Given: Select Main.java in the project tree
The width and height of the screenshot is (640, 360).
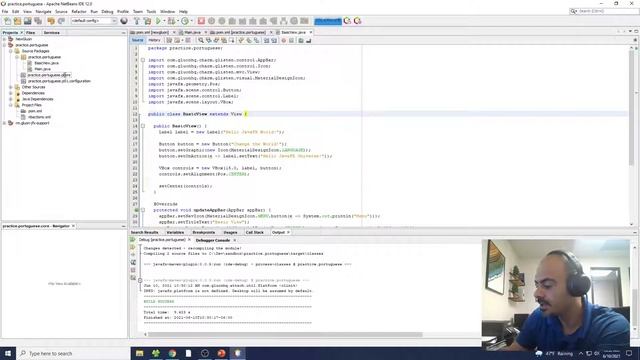Looking at the screenshot, I should click(x=42, y=69).
